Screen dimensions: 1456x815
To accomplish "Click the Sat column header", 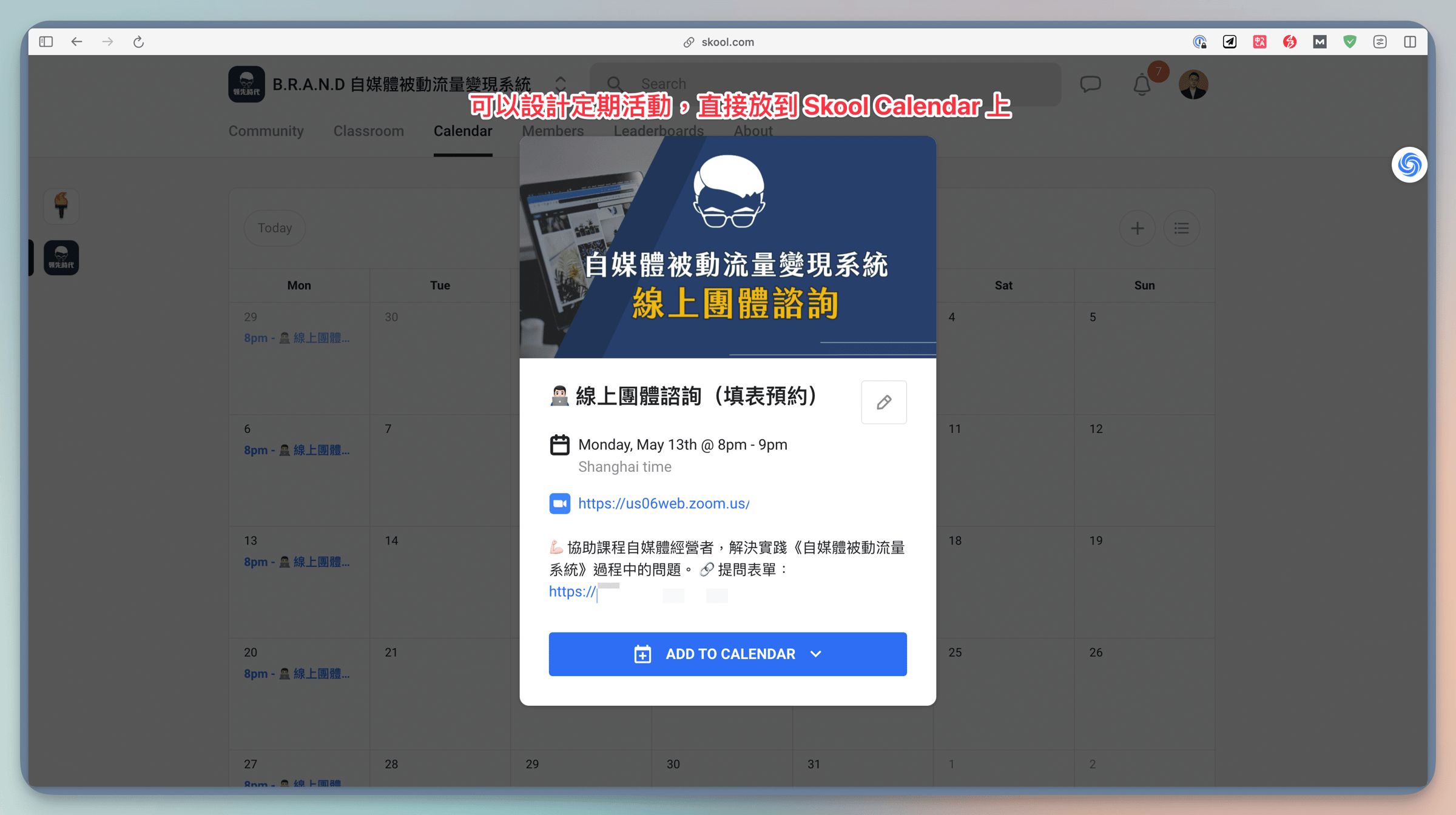I will (1003, 286).
